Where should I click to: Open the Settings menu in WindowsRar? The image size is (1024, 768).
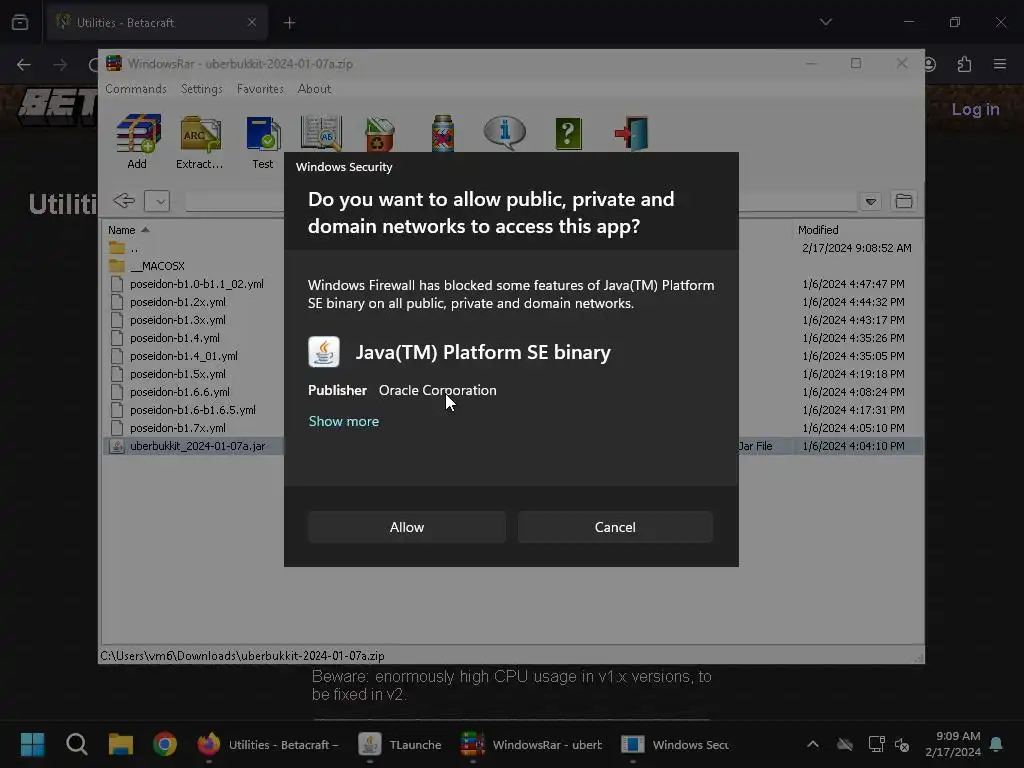202,89
